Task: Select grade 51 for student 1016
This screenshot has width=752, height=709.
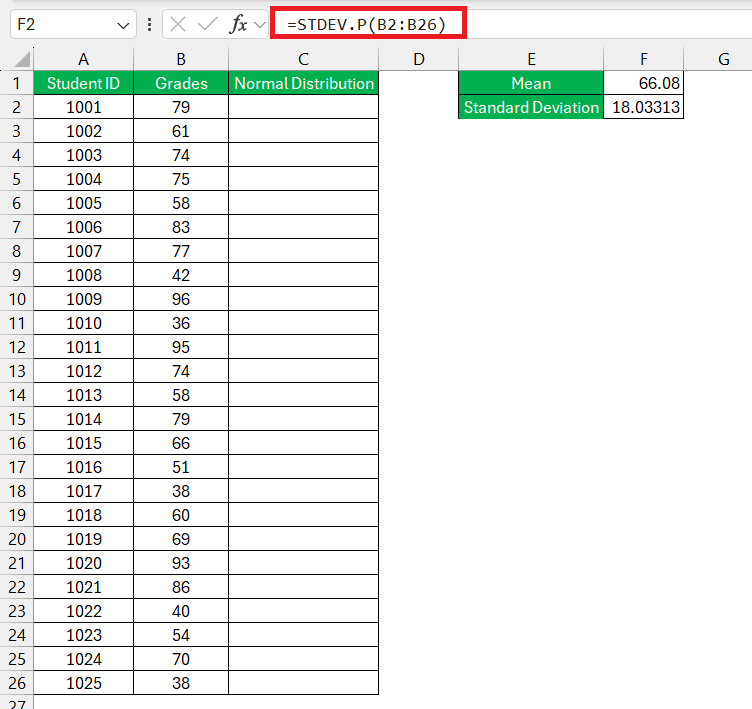Action: (x=181, y=467)
